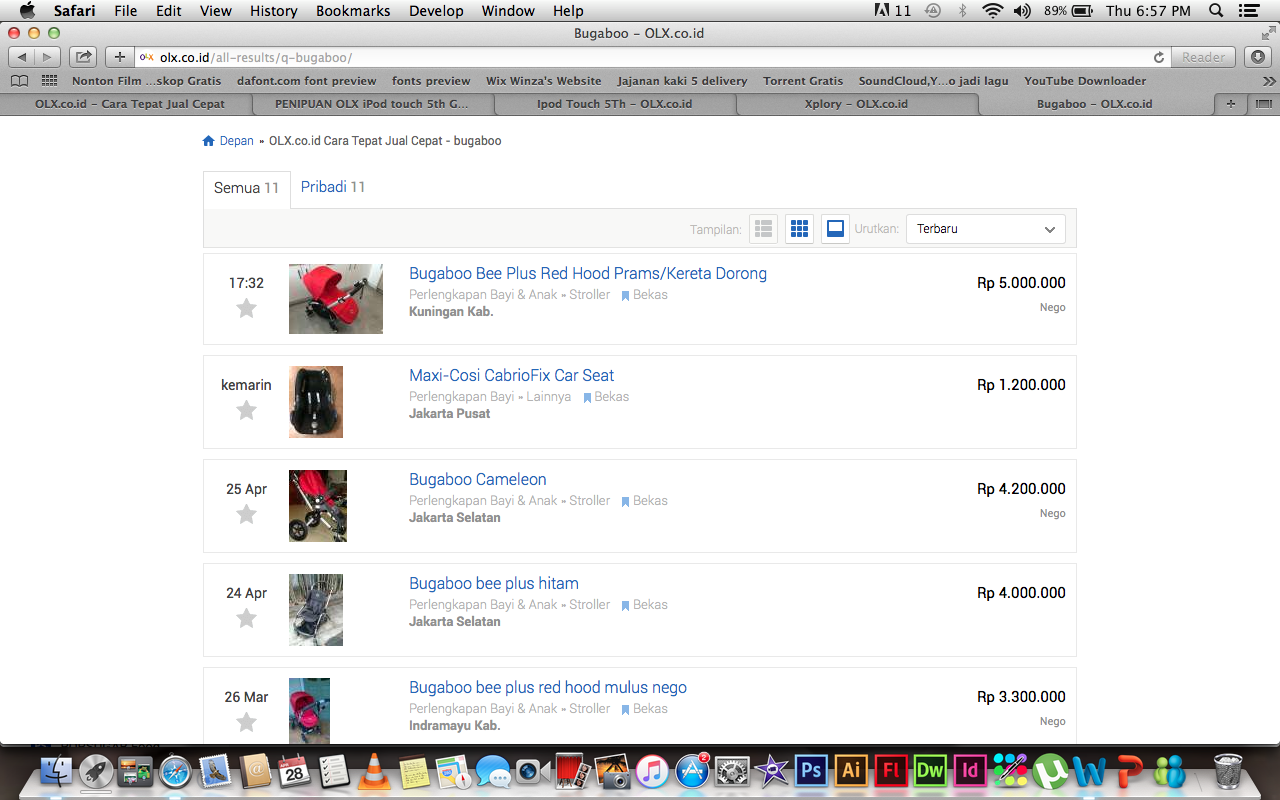
Task: Launch InDesign from the Dock
Action: 970,771
